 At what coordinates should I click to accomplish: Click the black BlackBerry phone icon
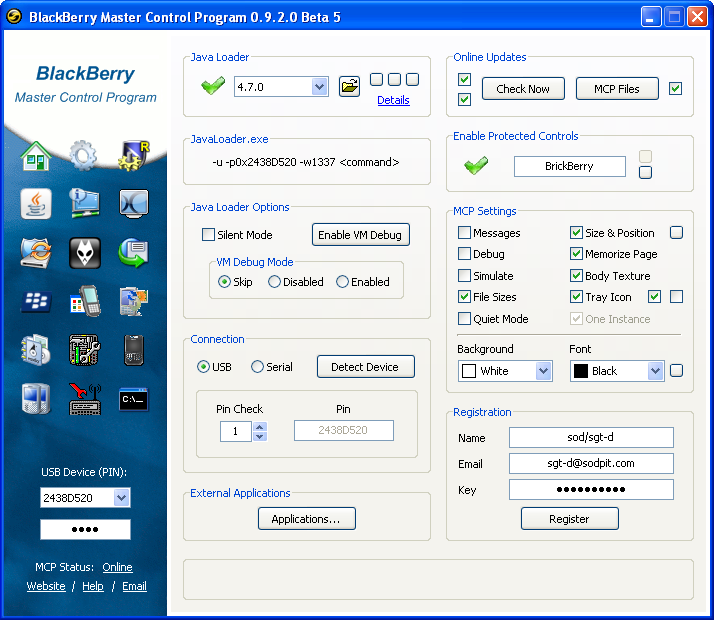[x=134, y=350]
